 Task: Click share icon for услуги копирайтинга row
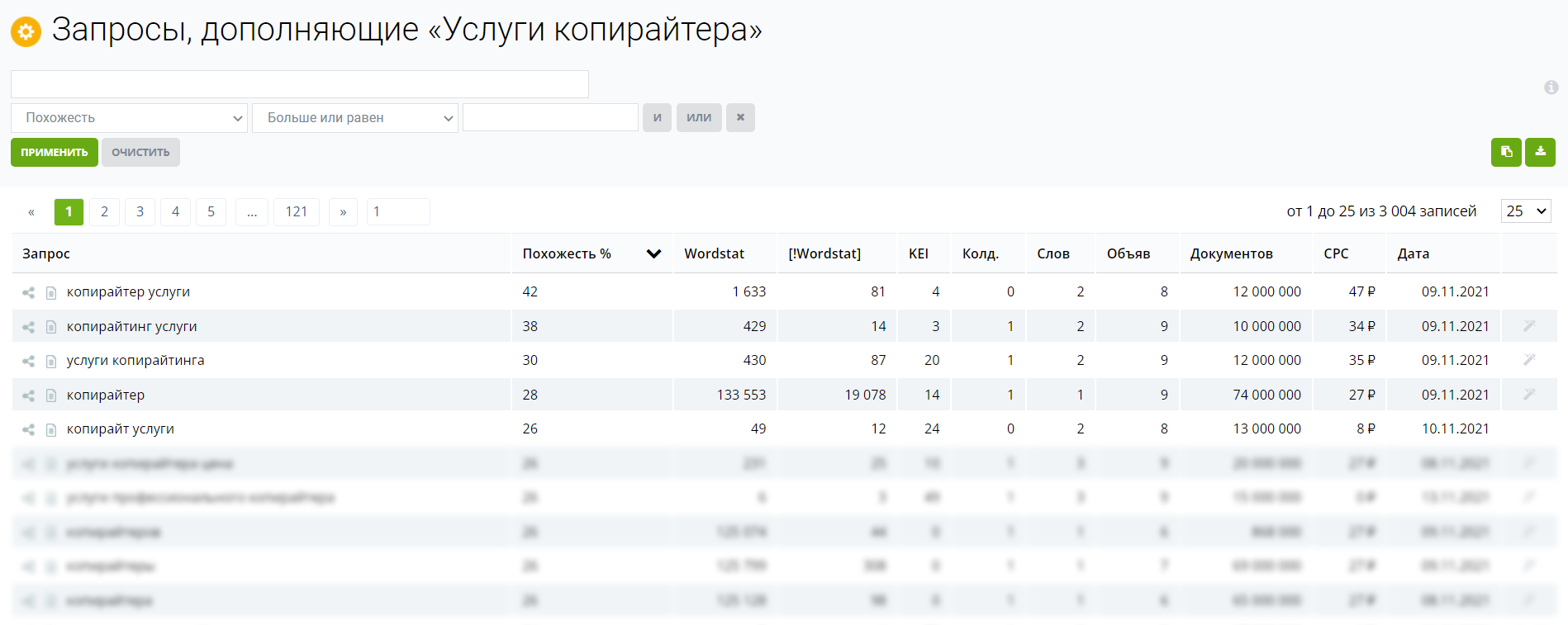point(29,361)
